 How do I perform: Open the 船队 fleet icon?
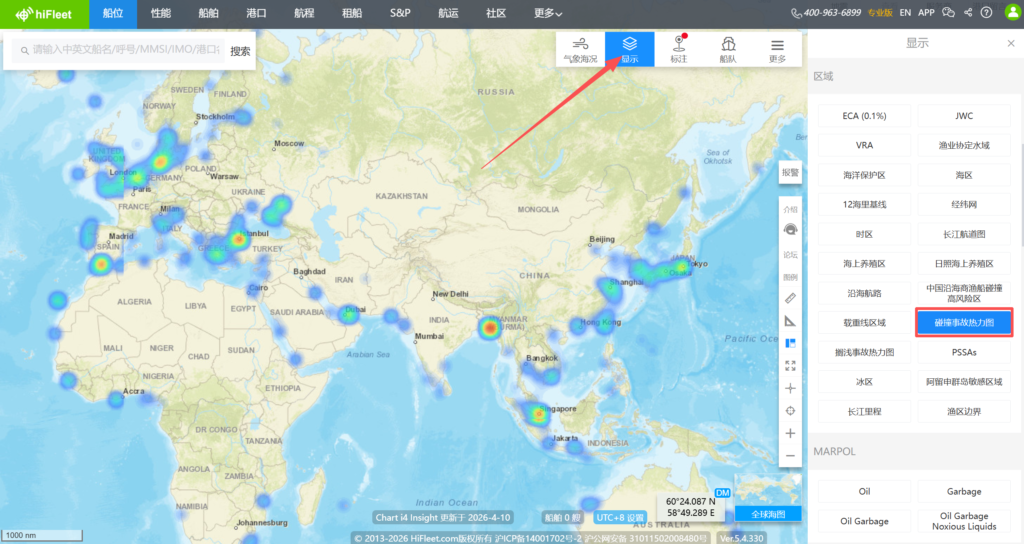[728, 49]
